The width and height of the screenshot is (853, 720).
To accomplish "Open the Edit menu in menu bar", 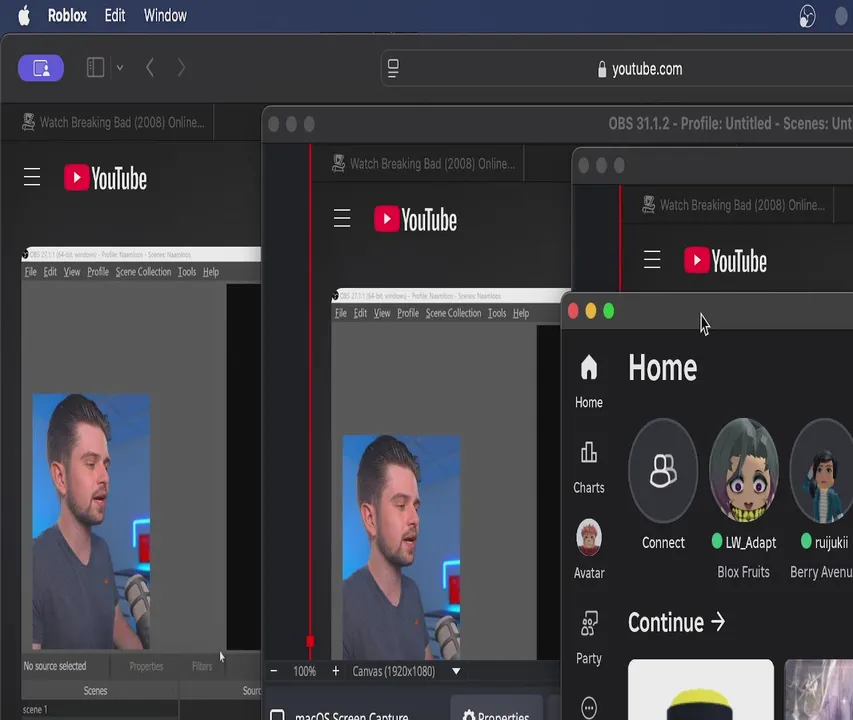I will 115,16.
